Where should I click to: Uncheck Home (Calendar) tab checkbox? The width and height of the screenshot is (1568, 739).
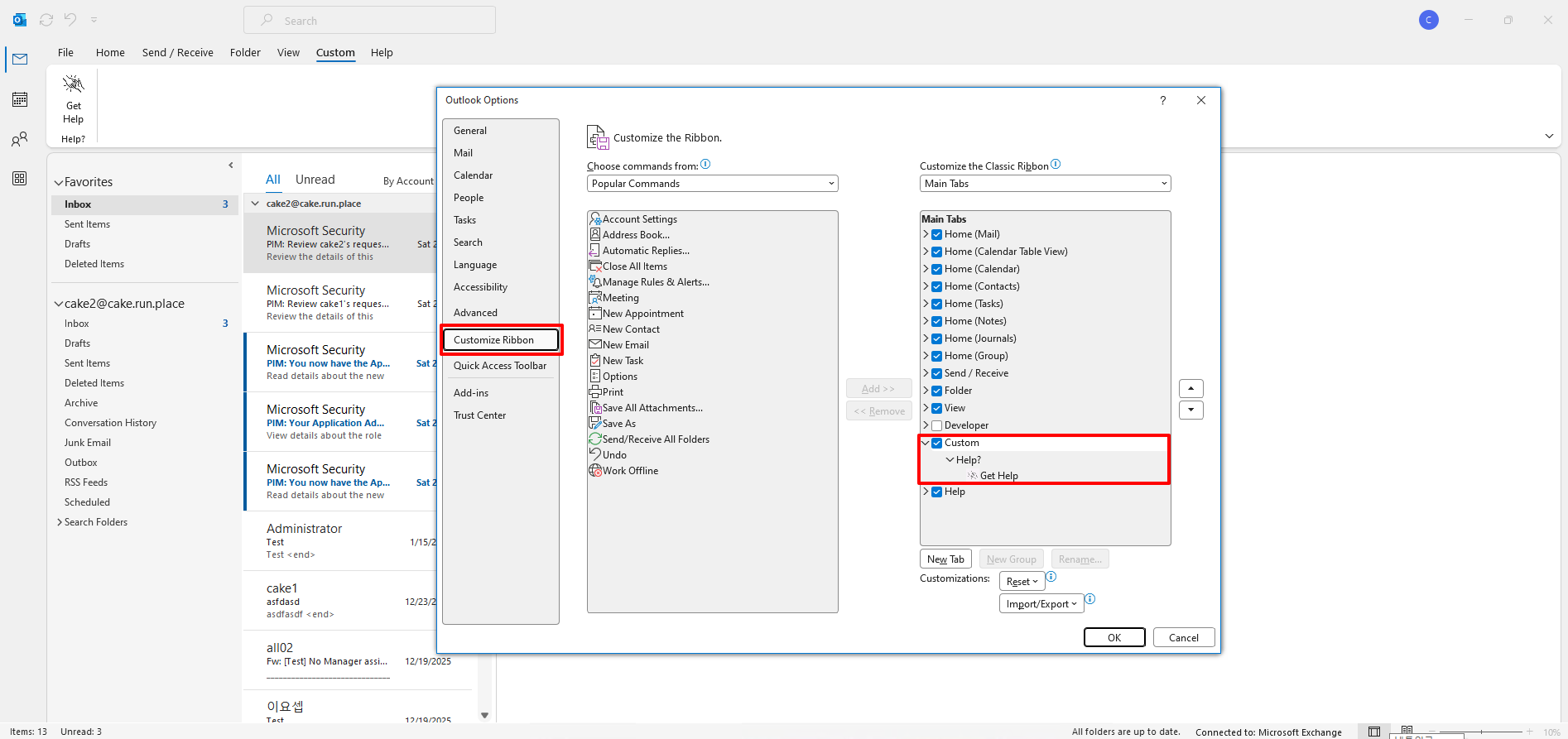[936, 269]
